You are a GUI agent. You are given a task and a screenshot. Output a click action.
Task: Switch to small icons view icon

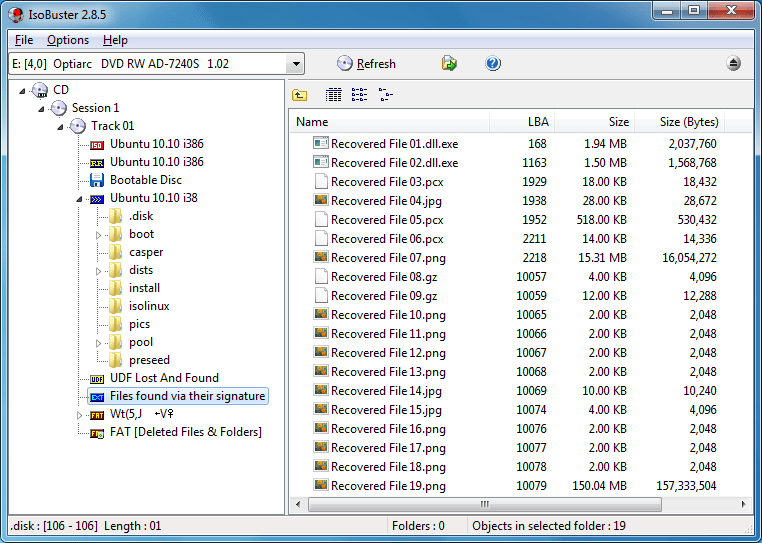point(359,95)
